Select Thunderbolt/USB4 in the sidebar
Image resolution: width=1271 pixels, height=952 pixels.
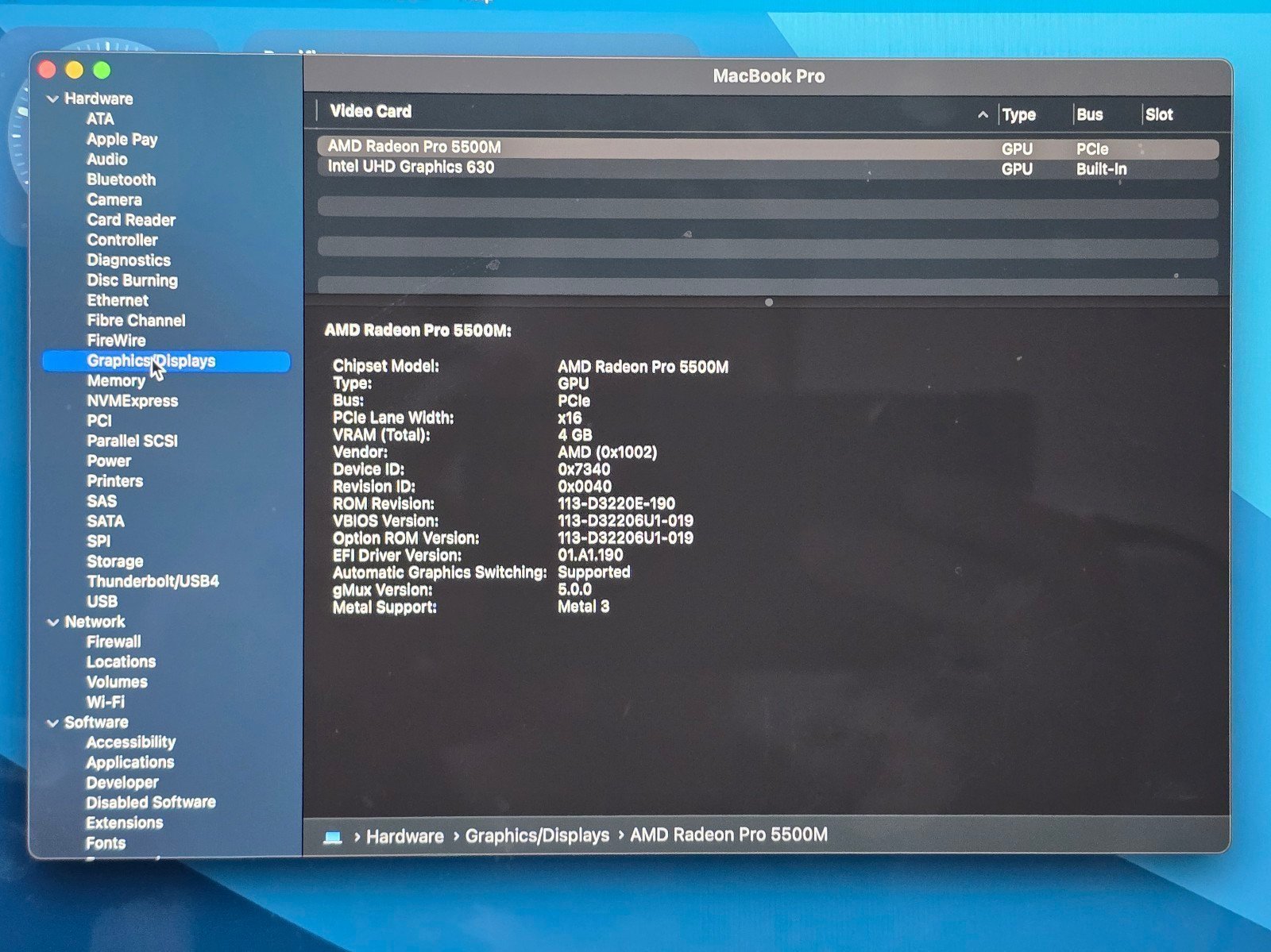pyautogui.click(x=153, y=581)
